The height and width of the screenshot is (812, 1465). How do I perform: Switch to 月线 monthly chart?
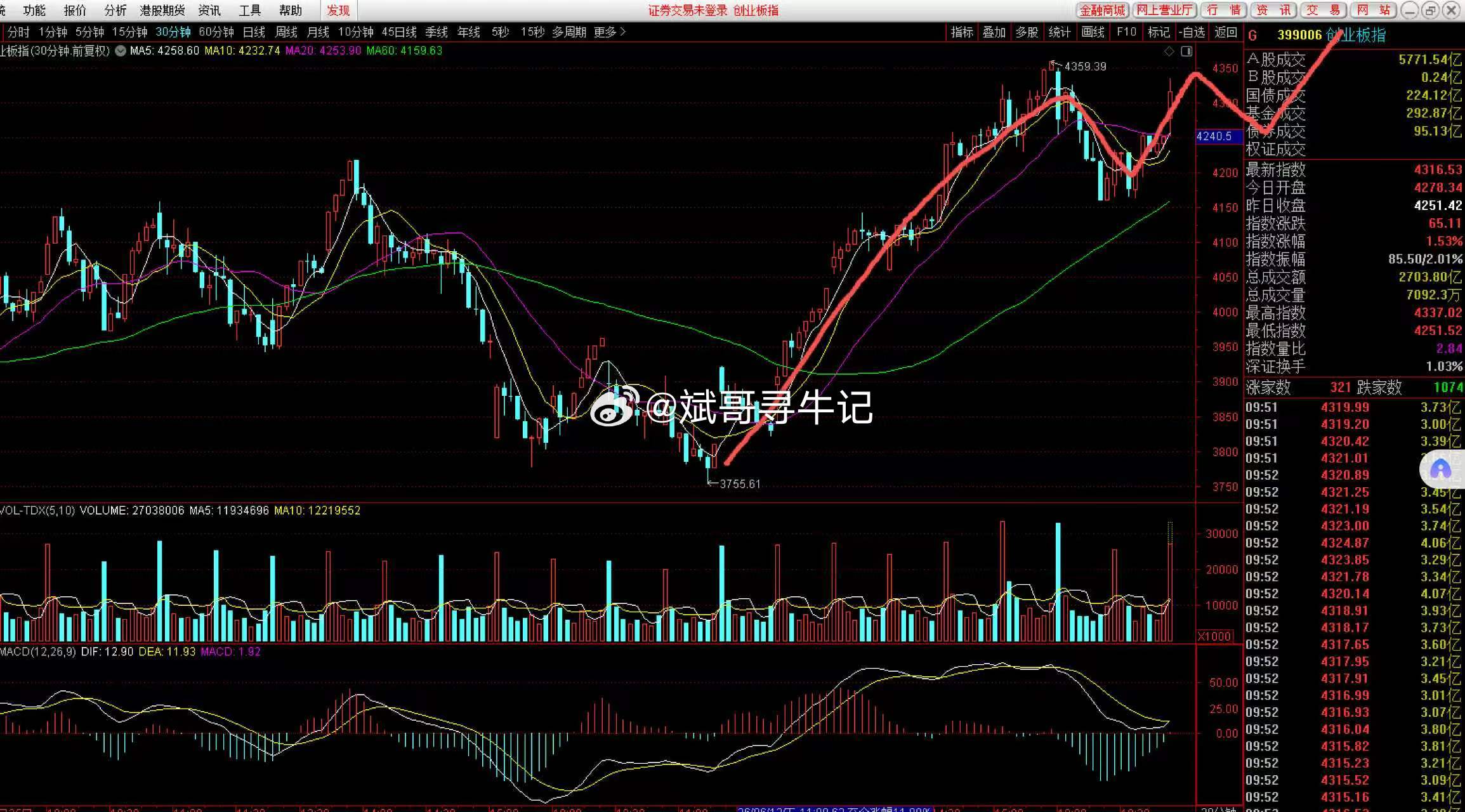[x=318, y=32]
